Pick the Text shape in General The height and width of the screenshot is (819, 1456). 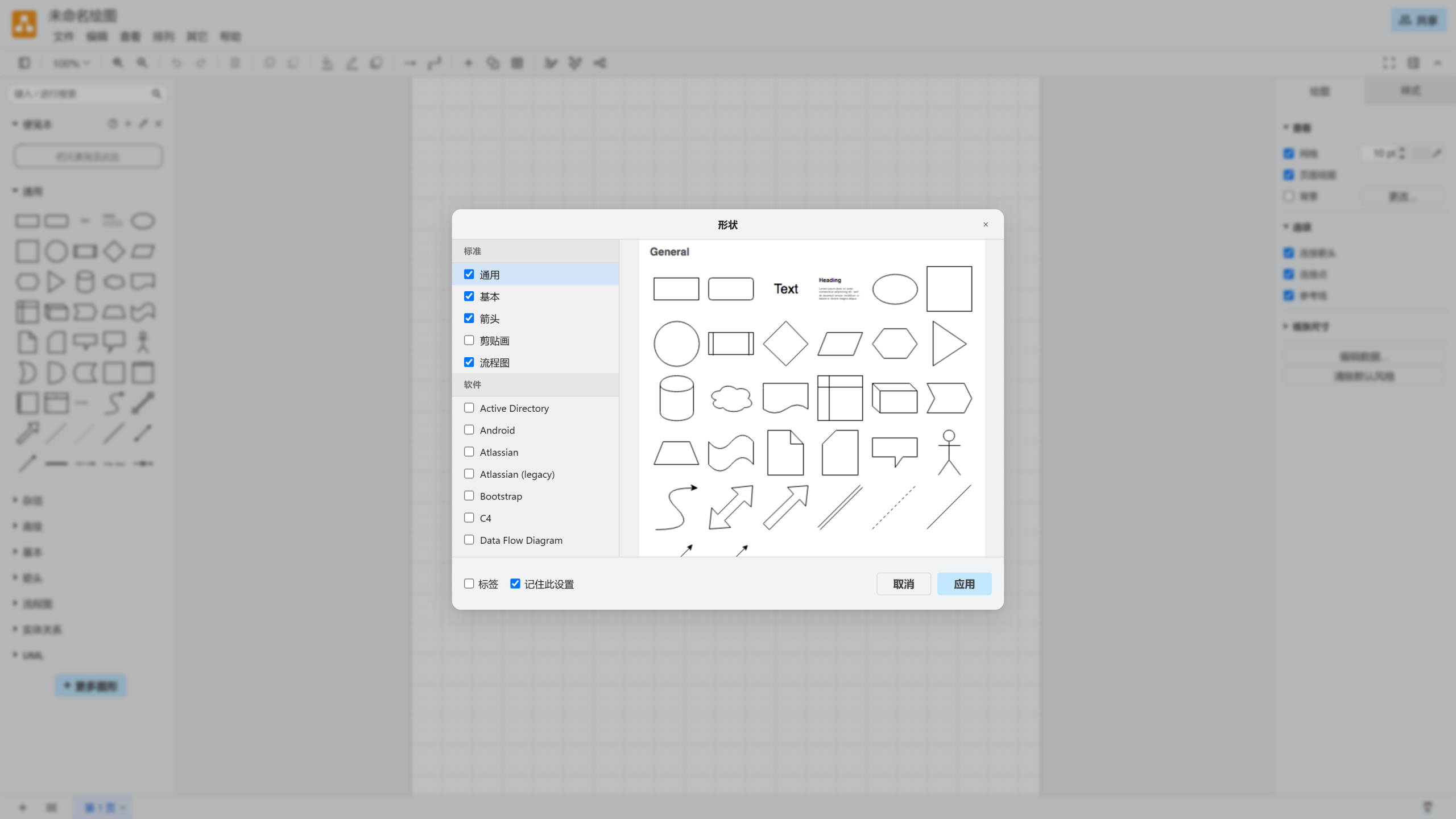click(785, 289)
